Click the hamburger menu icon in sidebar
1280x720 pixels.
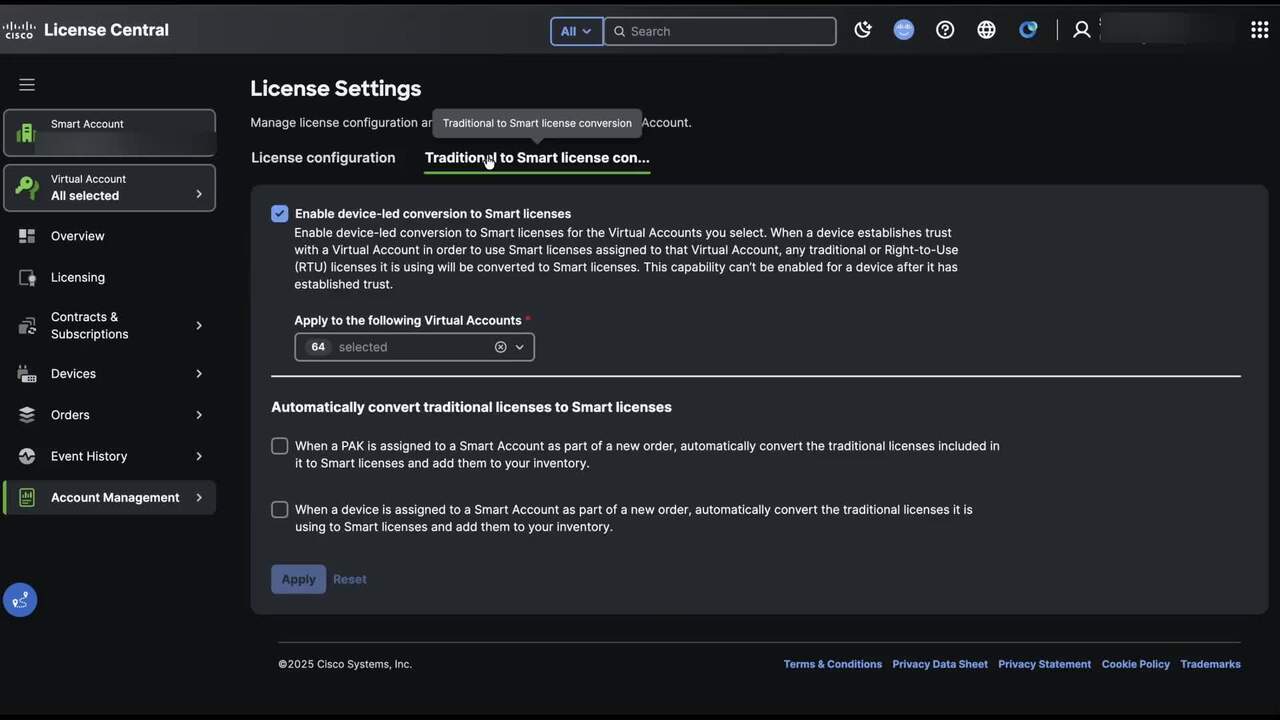27,85
